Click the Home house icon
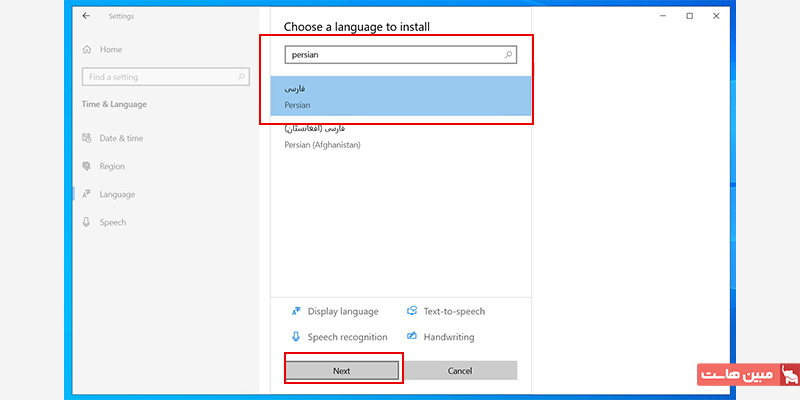 tap(87, 49)
